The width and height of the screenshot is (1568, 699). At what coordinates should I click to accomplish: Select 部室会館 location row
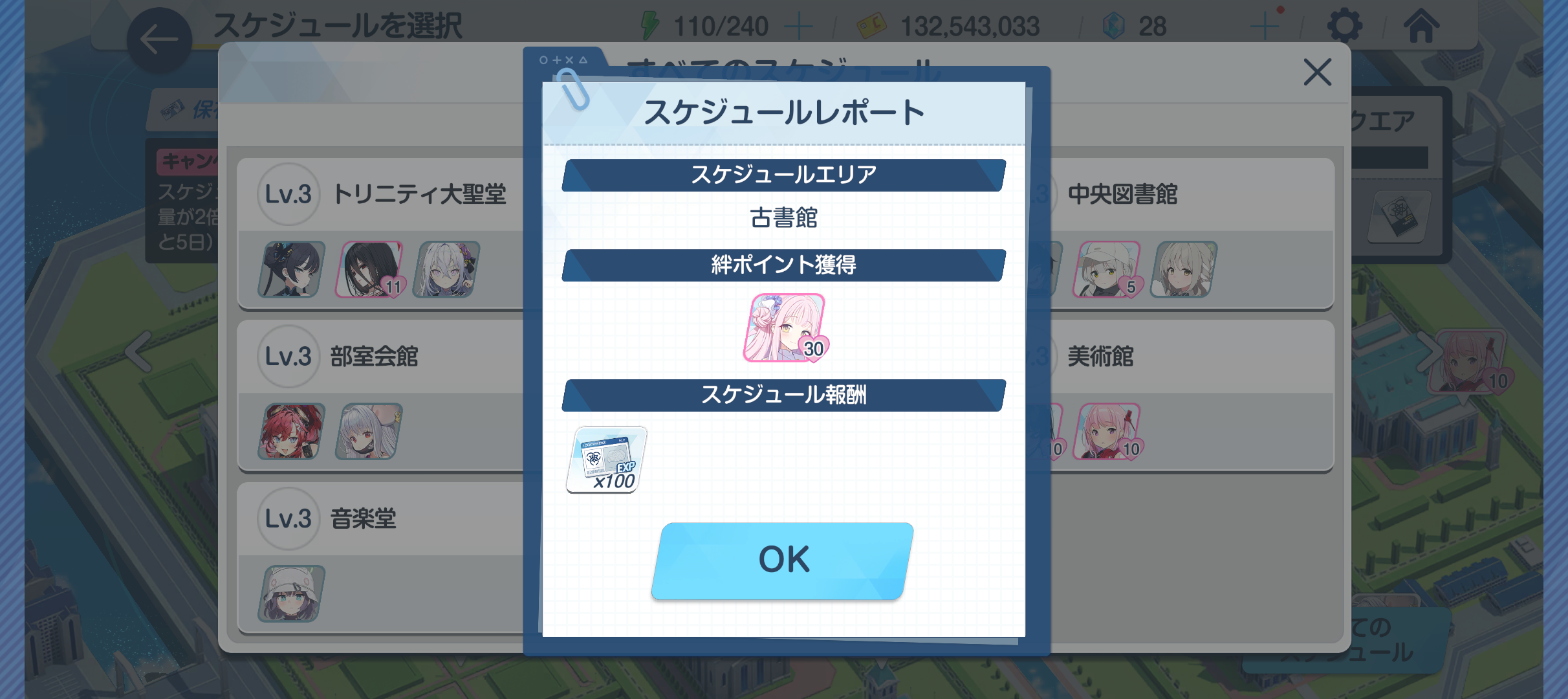pyautogui.click(x=382, y=396)
